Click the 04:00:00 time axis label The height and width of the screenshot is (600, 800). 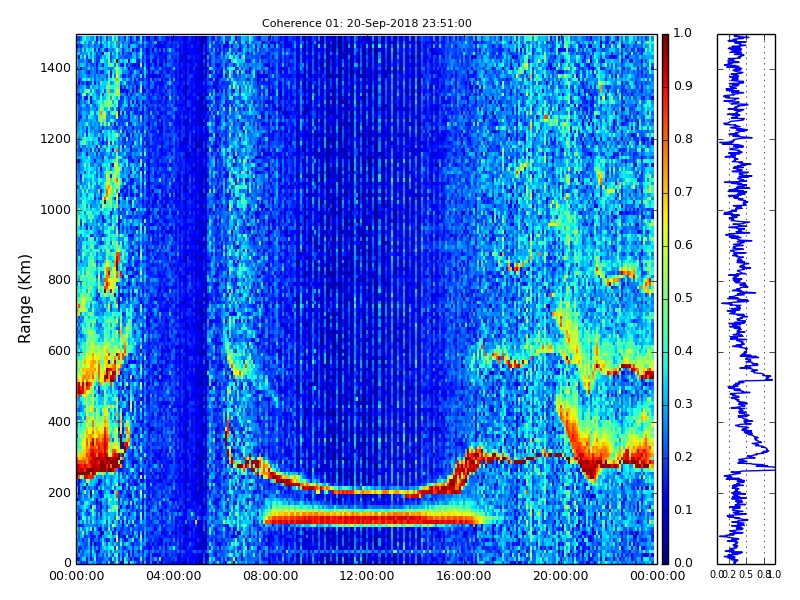(173, 576)
